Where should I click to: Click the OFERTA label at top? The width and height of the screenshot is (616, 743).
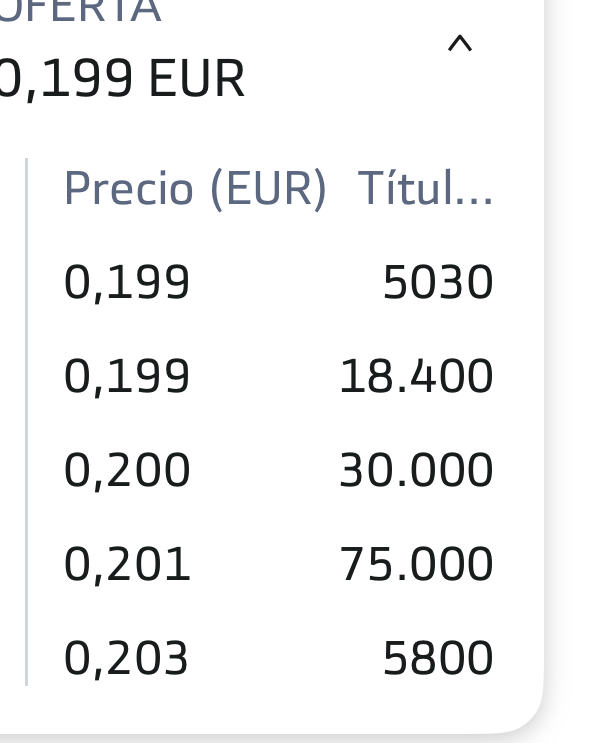point(81,10)
